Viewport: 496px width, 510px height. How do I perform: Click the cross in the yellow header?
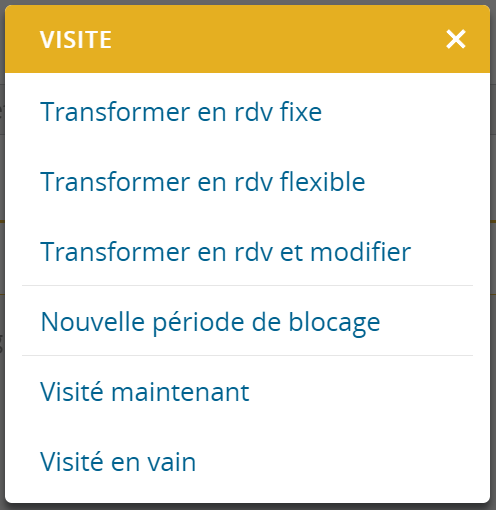(456, 39)
